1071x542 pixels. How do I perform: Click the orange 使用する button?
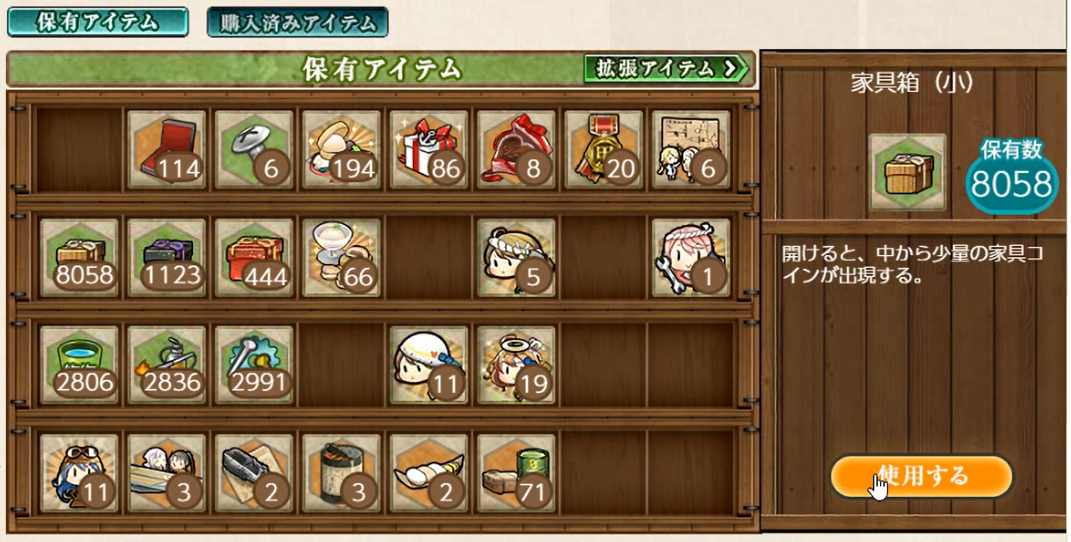pyautogui.click(x=921, y=476)
